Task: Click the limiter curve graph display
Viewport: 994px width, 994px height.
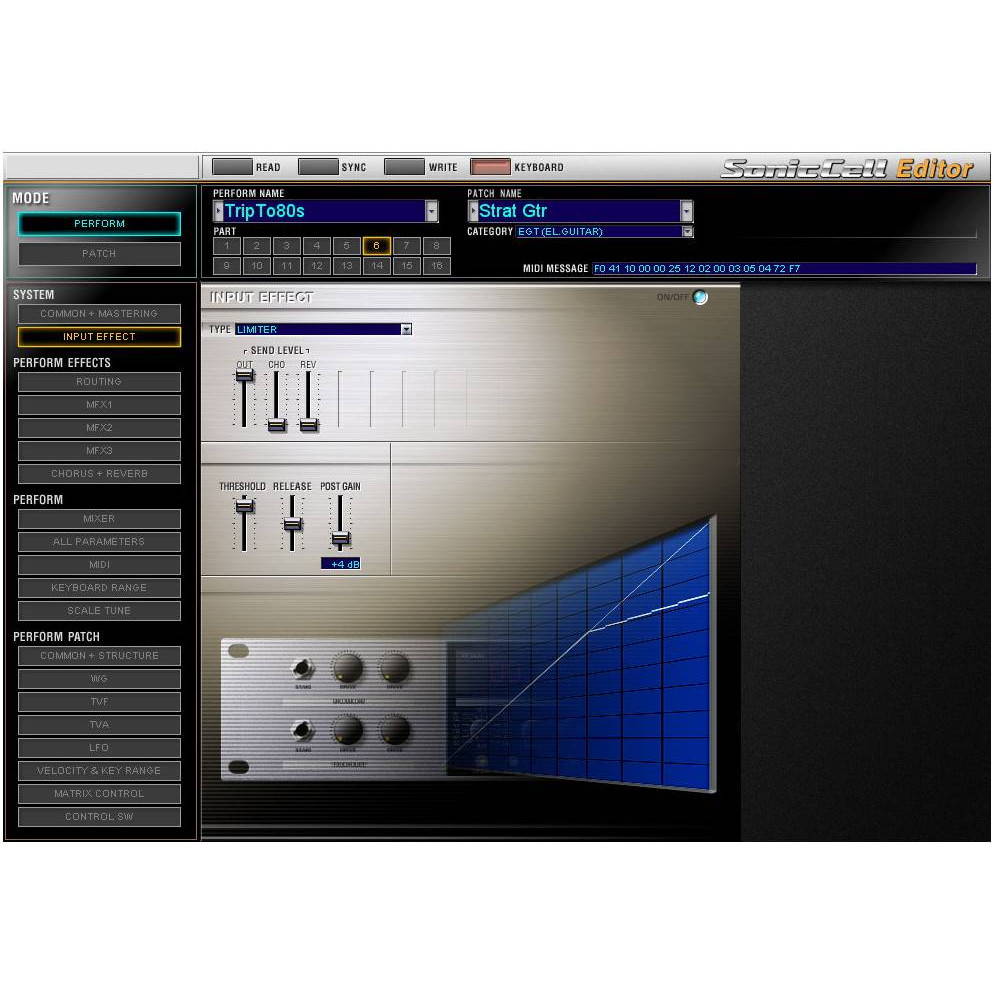Action: point(580,656)
